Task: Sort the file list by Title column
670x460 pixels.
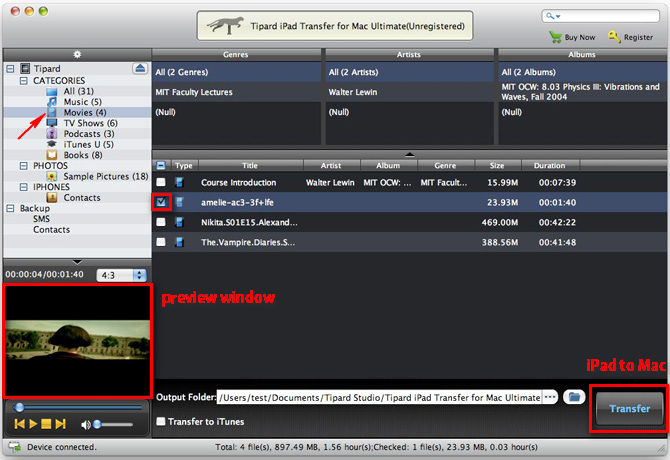Action: tap(250, 165)
